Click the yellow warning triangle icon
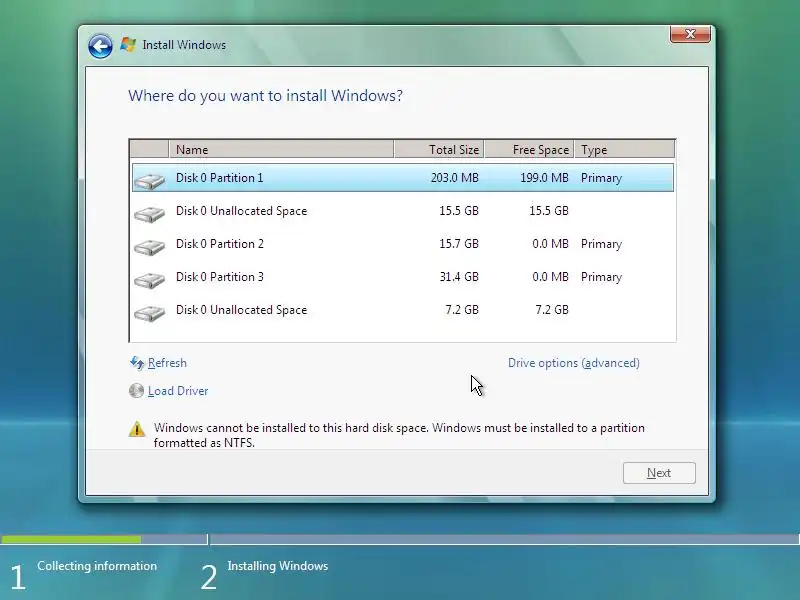 [137, 429]
